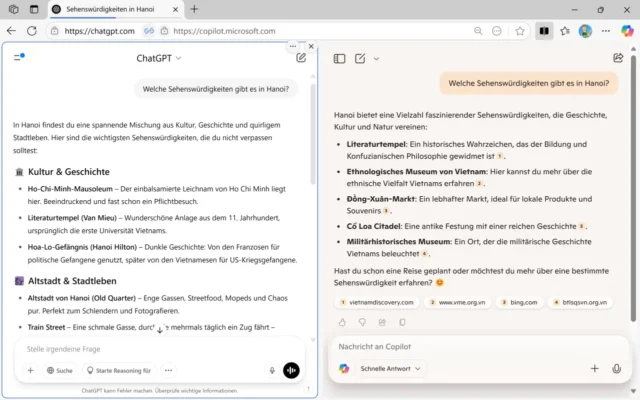
Task: Click the plus attach button in ChatGPT
Action: click(30, 370)
